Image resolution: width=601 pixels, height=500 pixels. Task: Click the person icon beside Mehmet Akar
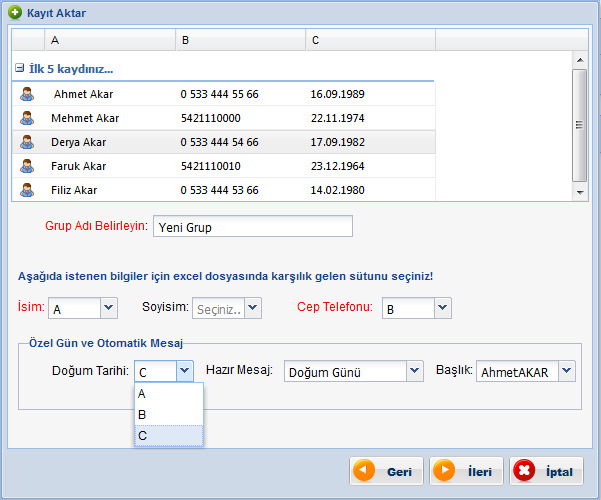tap(27, 118)
